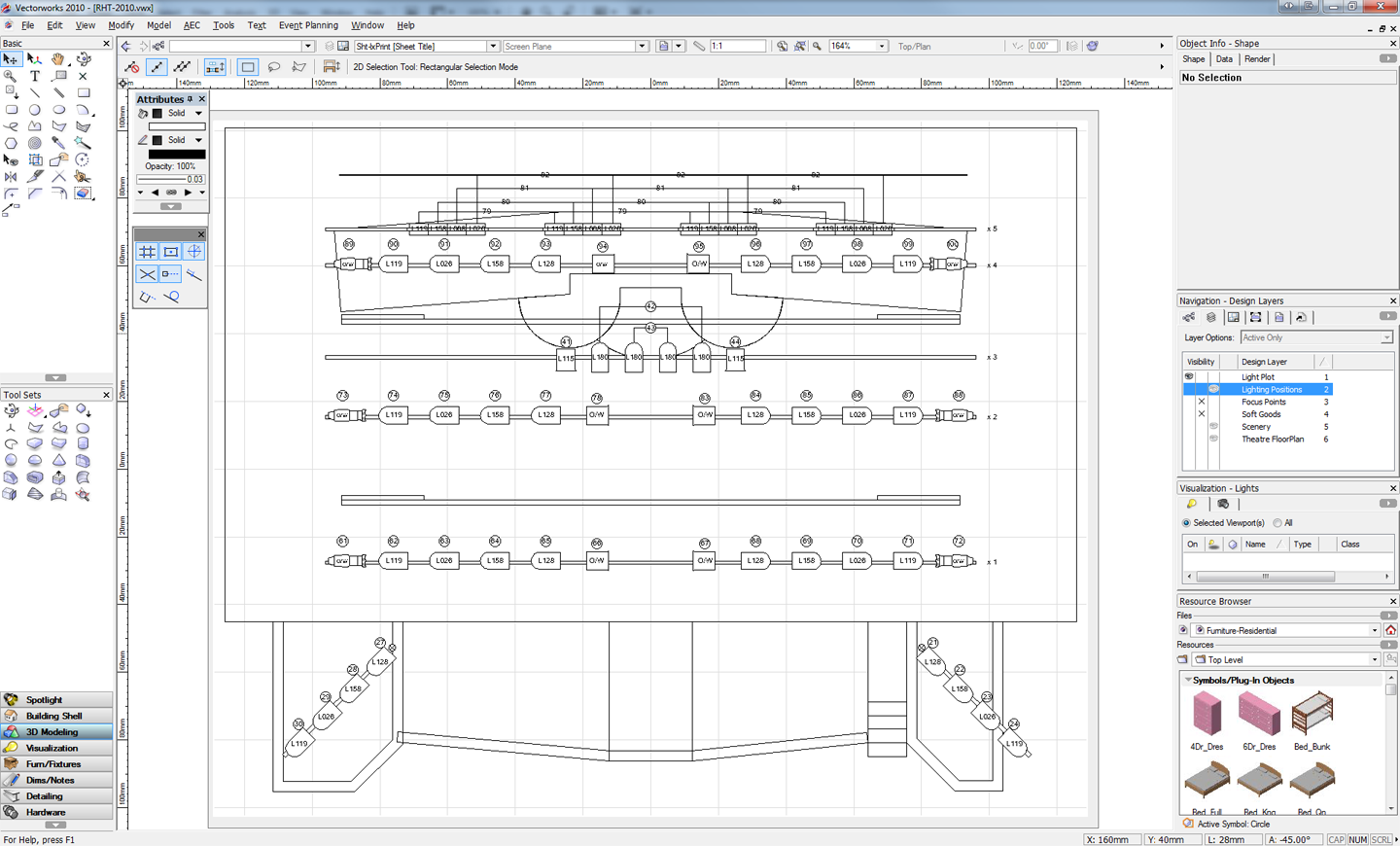Select the 'All' viewport radio button
The width and height of the screenshot is (1400, 846).
point(1277,523)
